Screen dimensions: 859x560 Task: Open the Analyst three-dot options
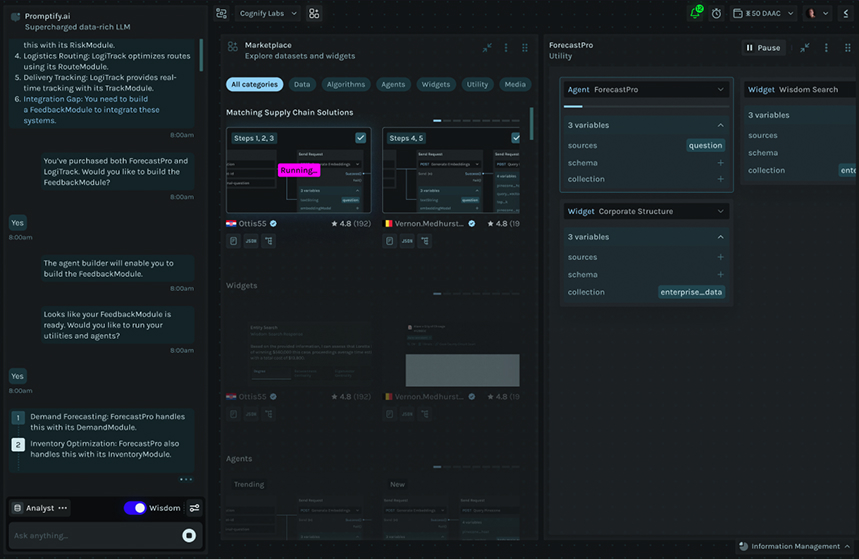62,508
